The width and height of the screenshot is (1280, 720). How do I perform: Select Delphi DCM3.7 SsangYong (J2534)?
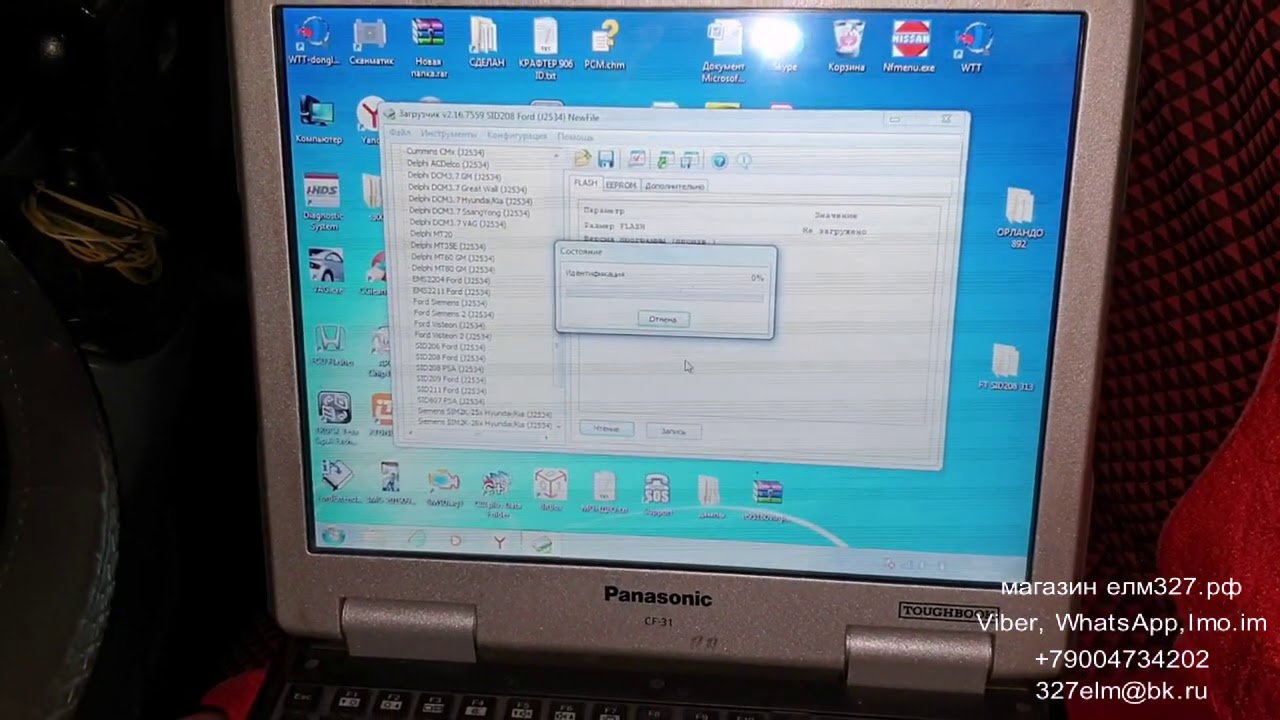(469, 212)
